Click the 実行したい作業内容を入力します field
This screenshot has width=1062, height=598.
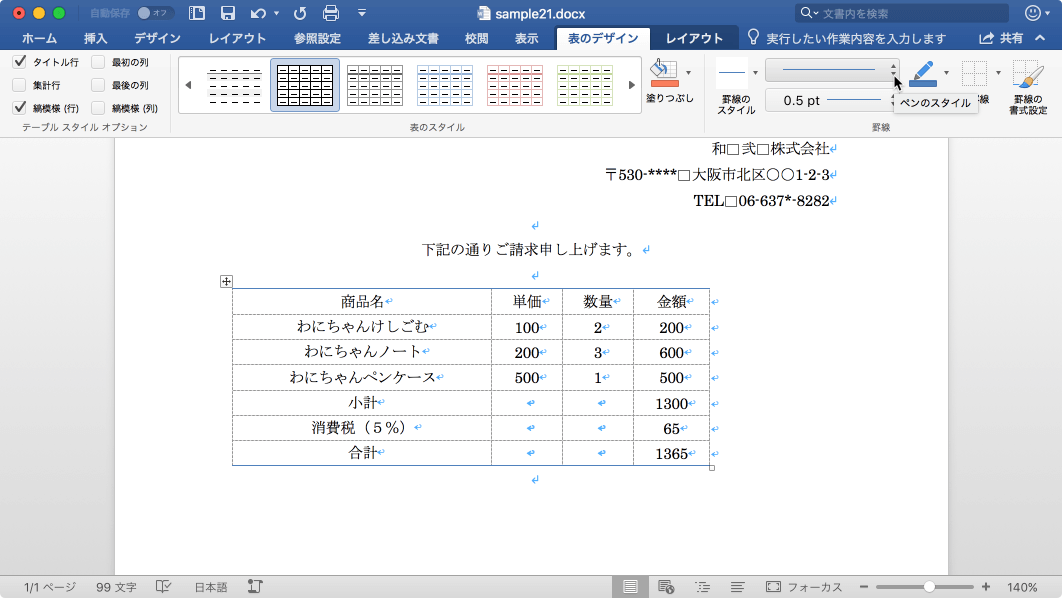pyautogui.click(x=856, y=39)
